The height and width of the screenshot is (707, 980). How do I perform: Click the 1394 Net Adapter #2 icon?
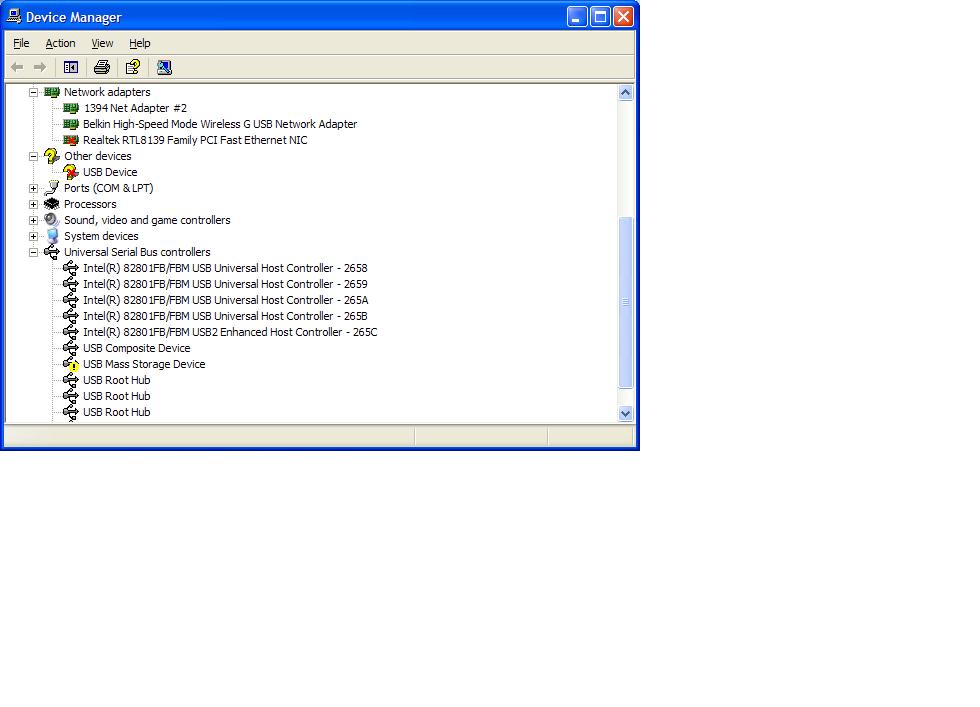(71, 108)
